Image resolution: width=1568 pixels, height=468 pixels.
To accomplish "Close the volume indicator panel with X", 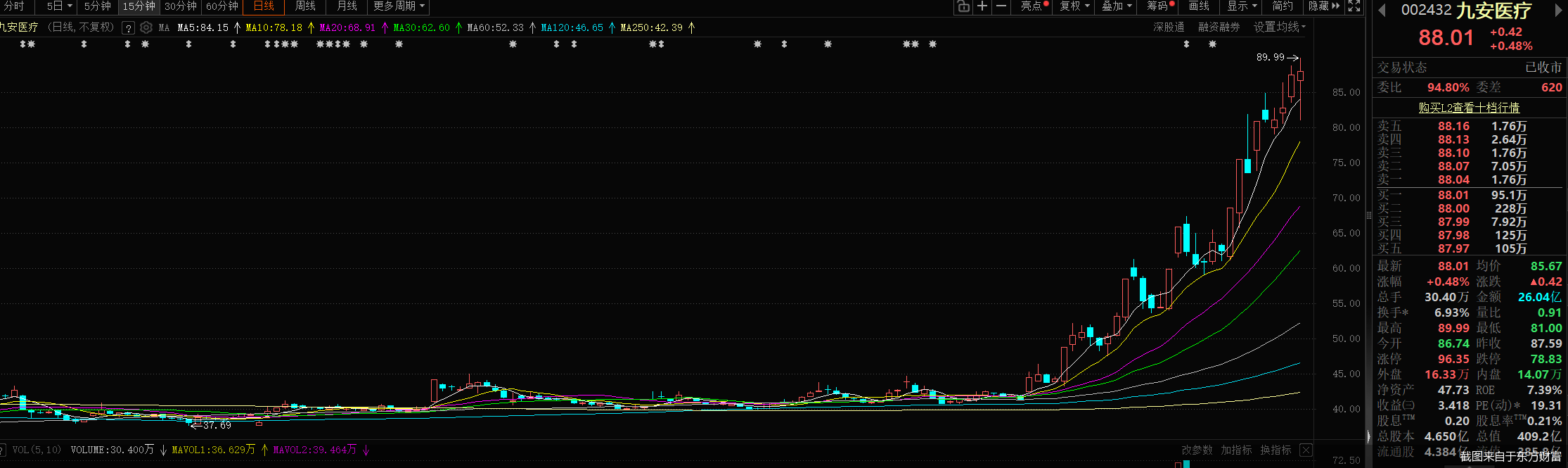I will coord(1306,450).
